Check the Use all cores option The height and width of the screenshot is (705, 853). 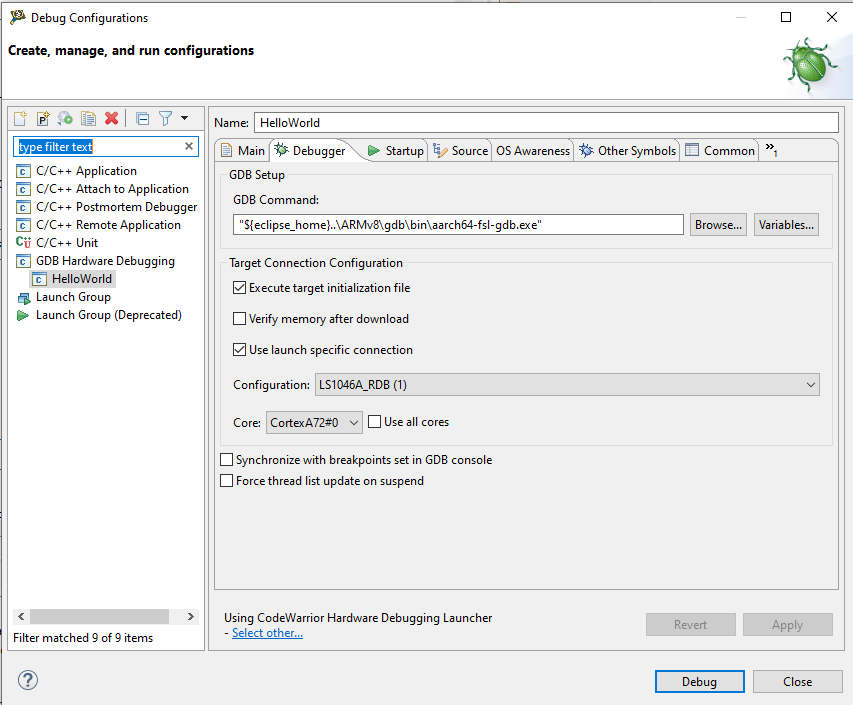point(375,422)
